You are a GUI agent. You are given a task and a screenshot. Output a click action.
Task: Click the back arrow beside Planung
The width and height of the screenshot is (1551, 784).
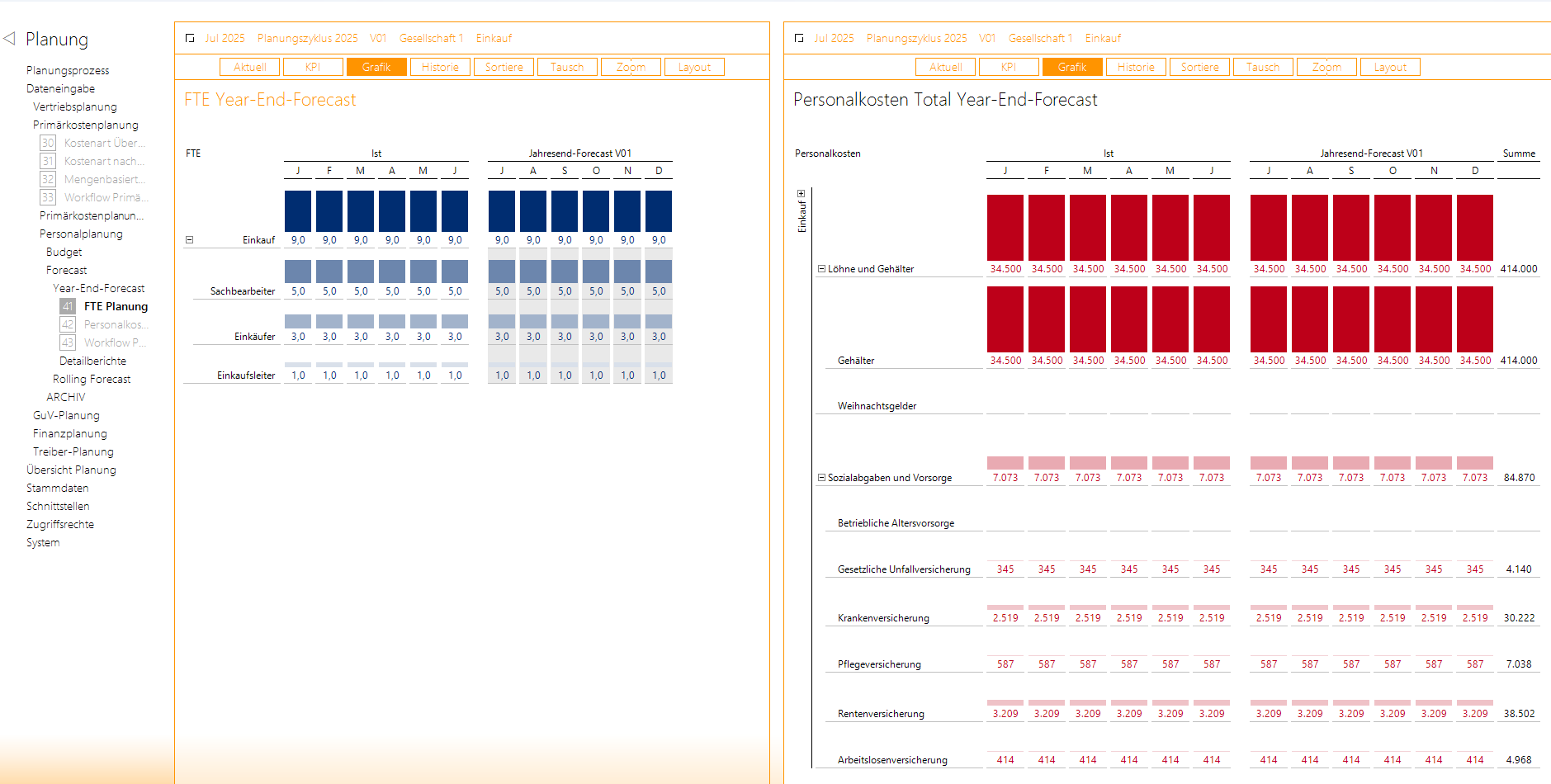pos(10,38)
